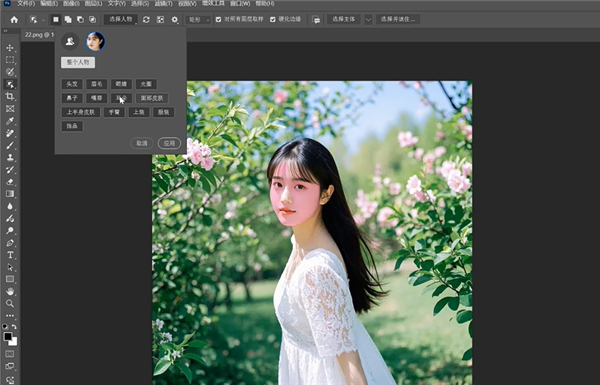Select the Horizontal Type tool

click(x=10, y=255)
